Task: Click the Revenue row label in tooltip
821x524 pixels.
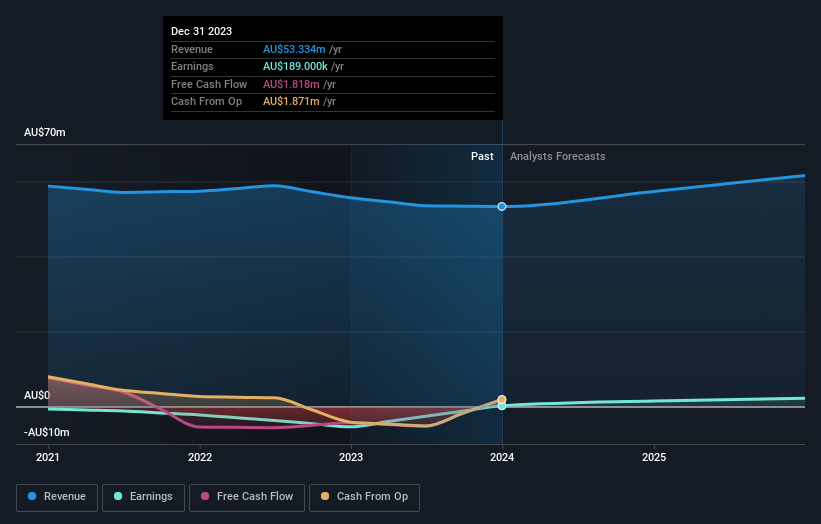Action: click(192, 49)
